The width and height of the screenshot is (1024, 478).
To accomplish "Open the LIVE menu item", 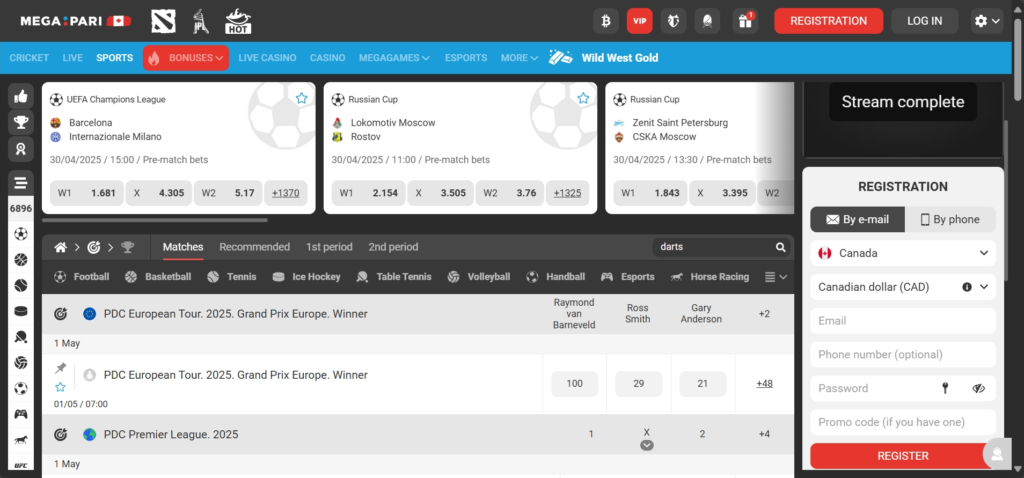I will click(x=72, y=57).
